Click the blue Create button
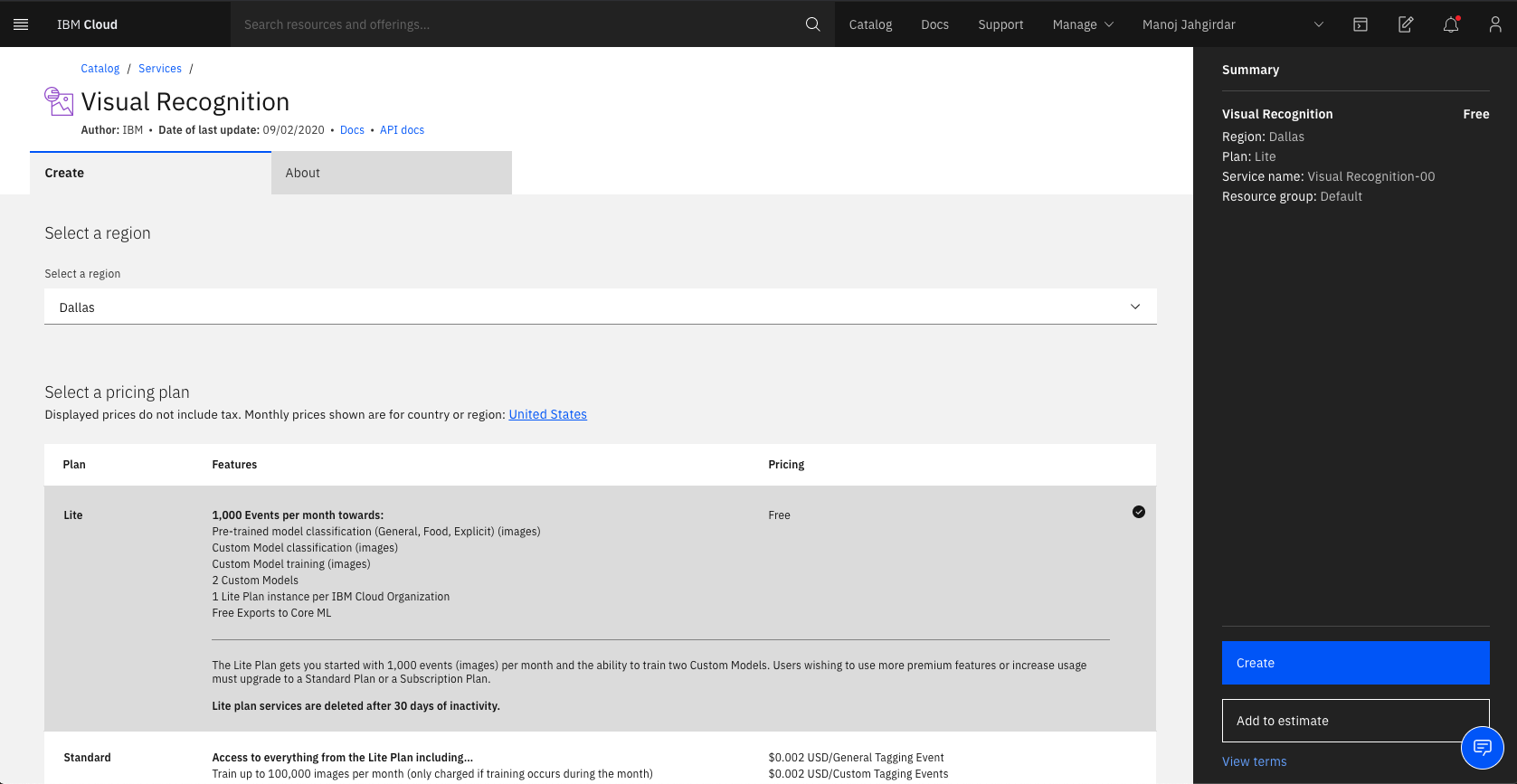Image resolution: width=1517 pixels, height=784 pixels. pos(1355,663)
